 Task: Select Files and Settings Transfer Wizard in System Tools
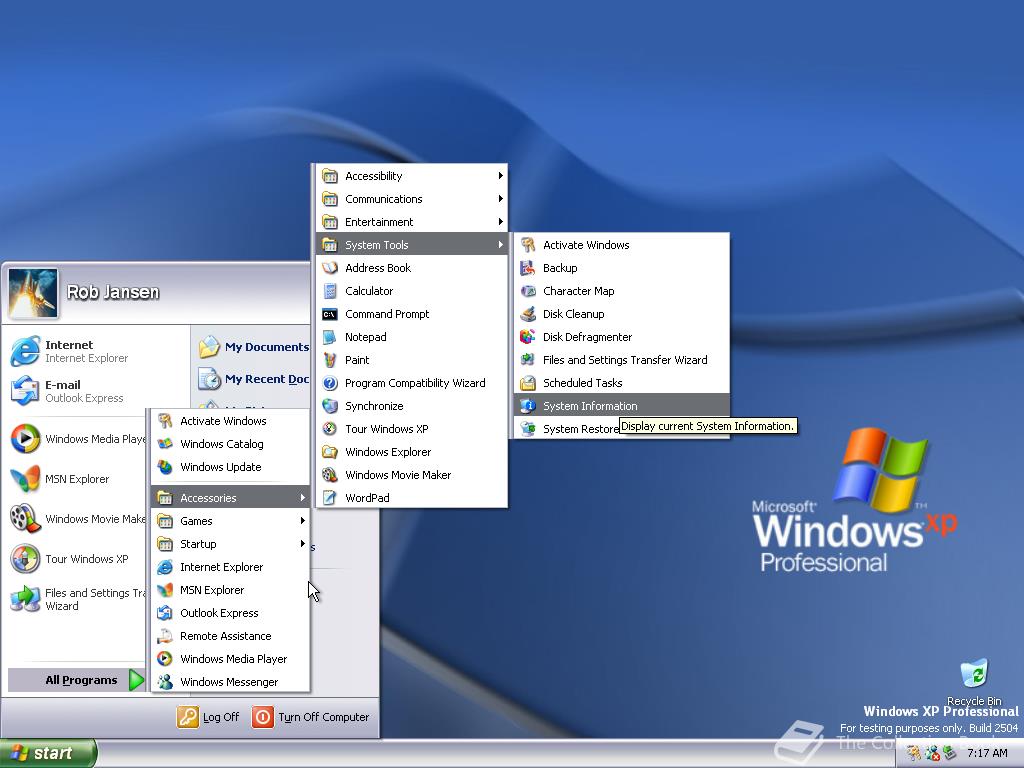point(622,360)
